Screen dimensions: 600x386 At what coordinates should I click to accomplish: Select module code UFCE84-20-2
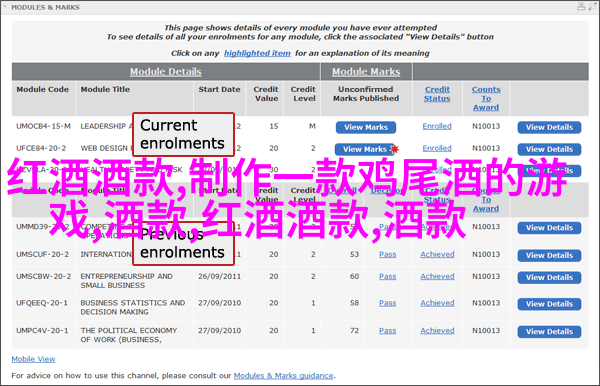coord(41,148)
